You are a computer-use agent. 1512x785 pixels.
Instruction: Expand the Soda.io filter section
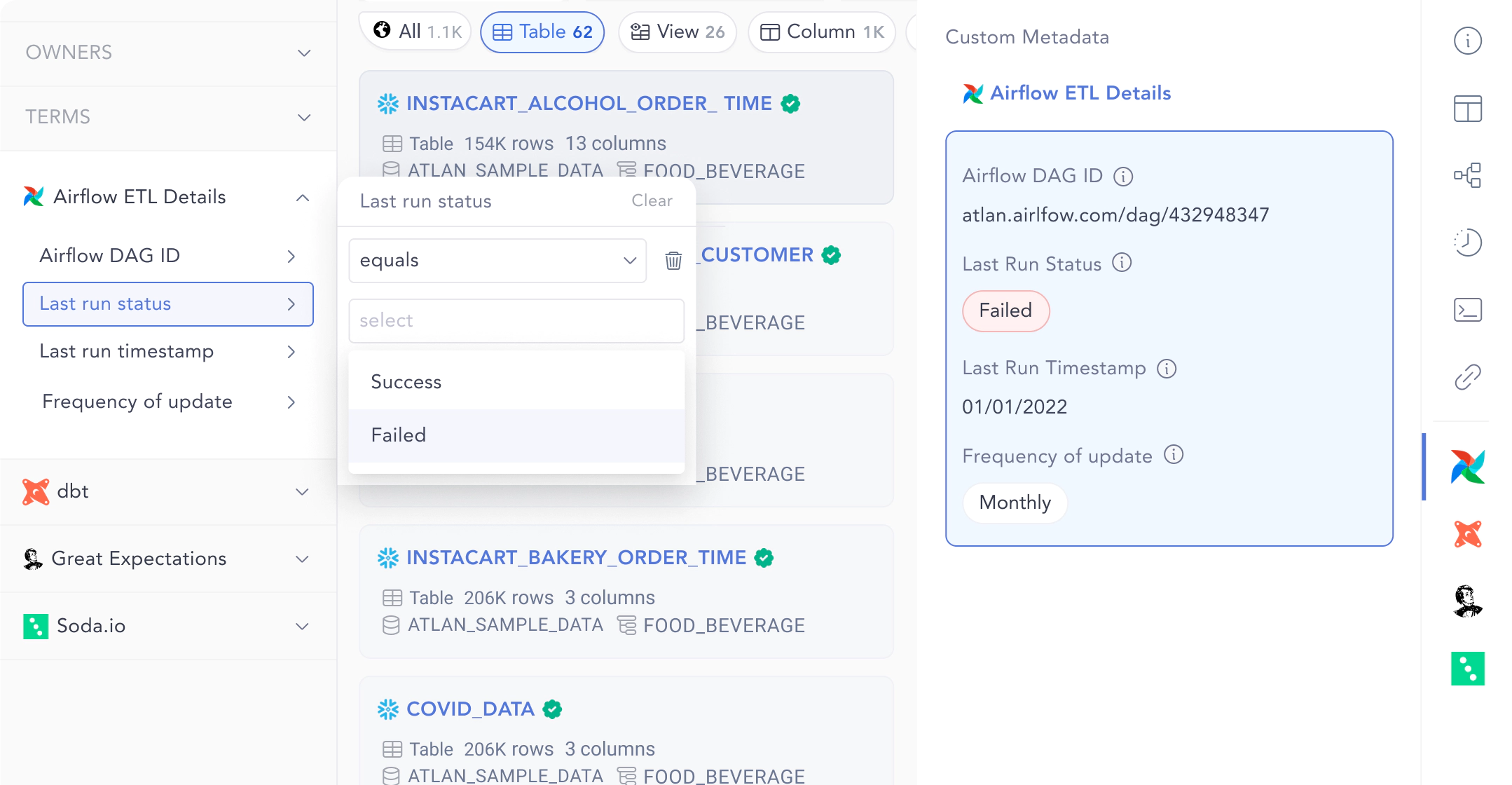coord(168,626)
